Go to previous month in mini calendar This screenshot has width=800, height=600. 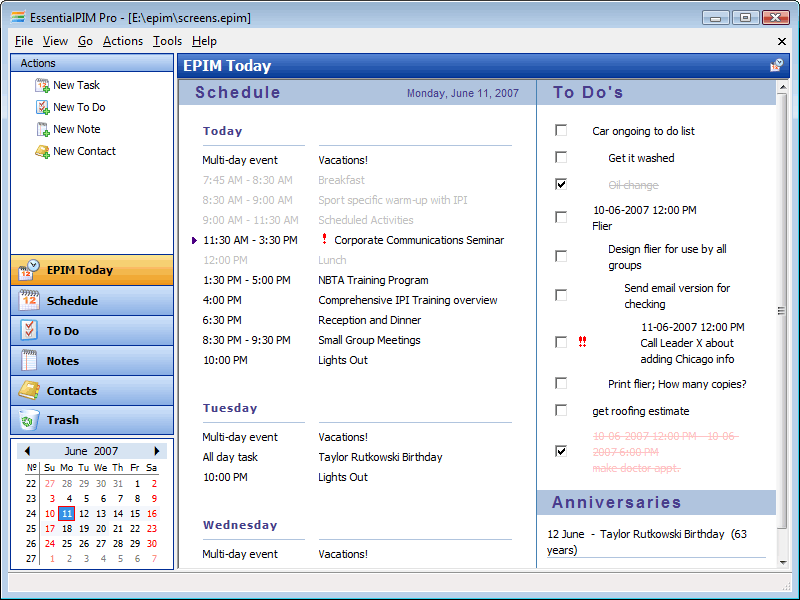point(27,451)
